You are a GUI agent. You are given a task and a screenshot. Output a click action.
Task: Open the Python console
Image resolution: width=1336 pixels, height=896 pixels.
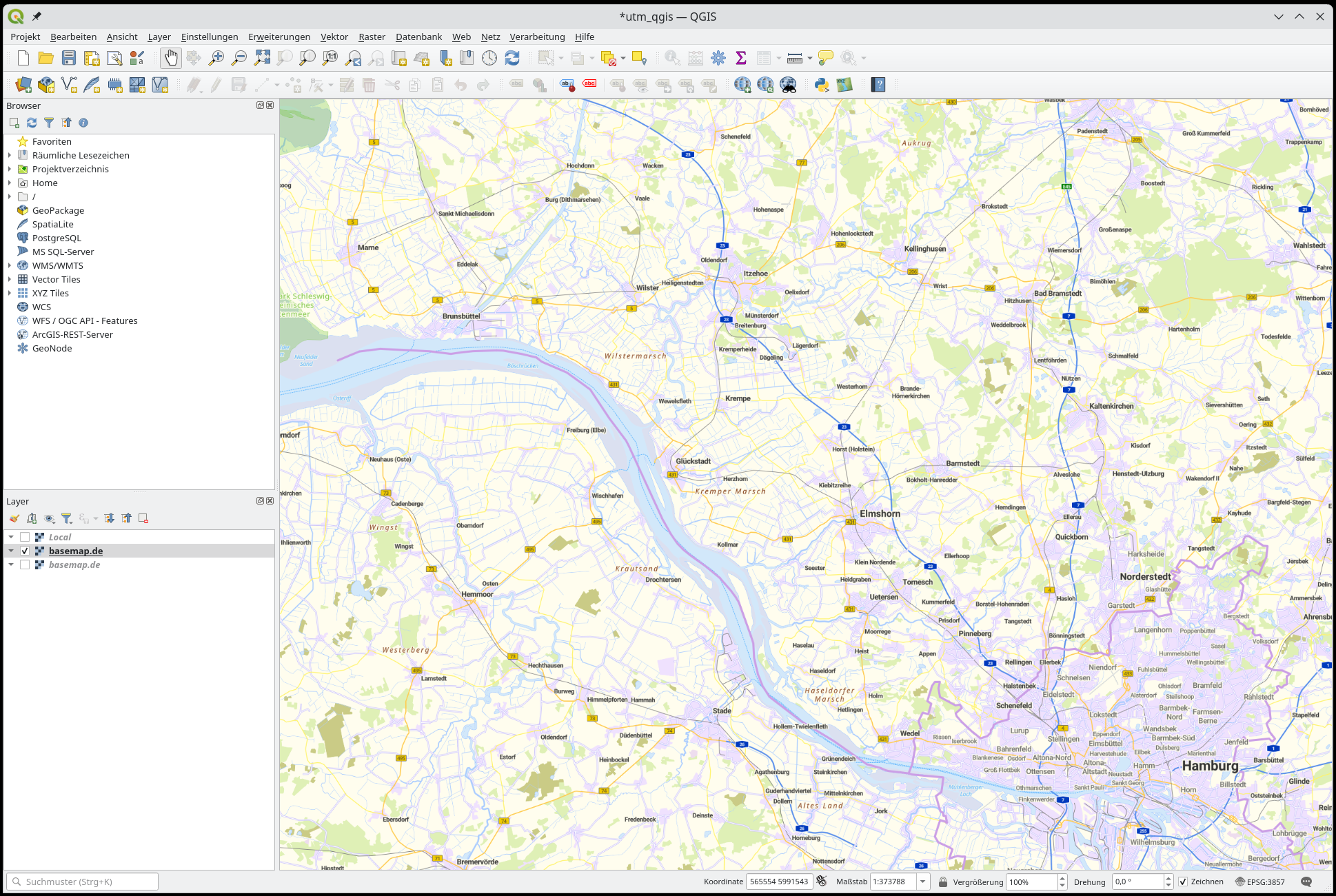(x=822, y=85)
